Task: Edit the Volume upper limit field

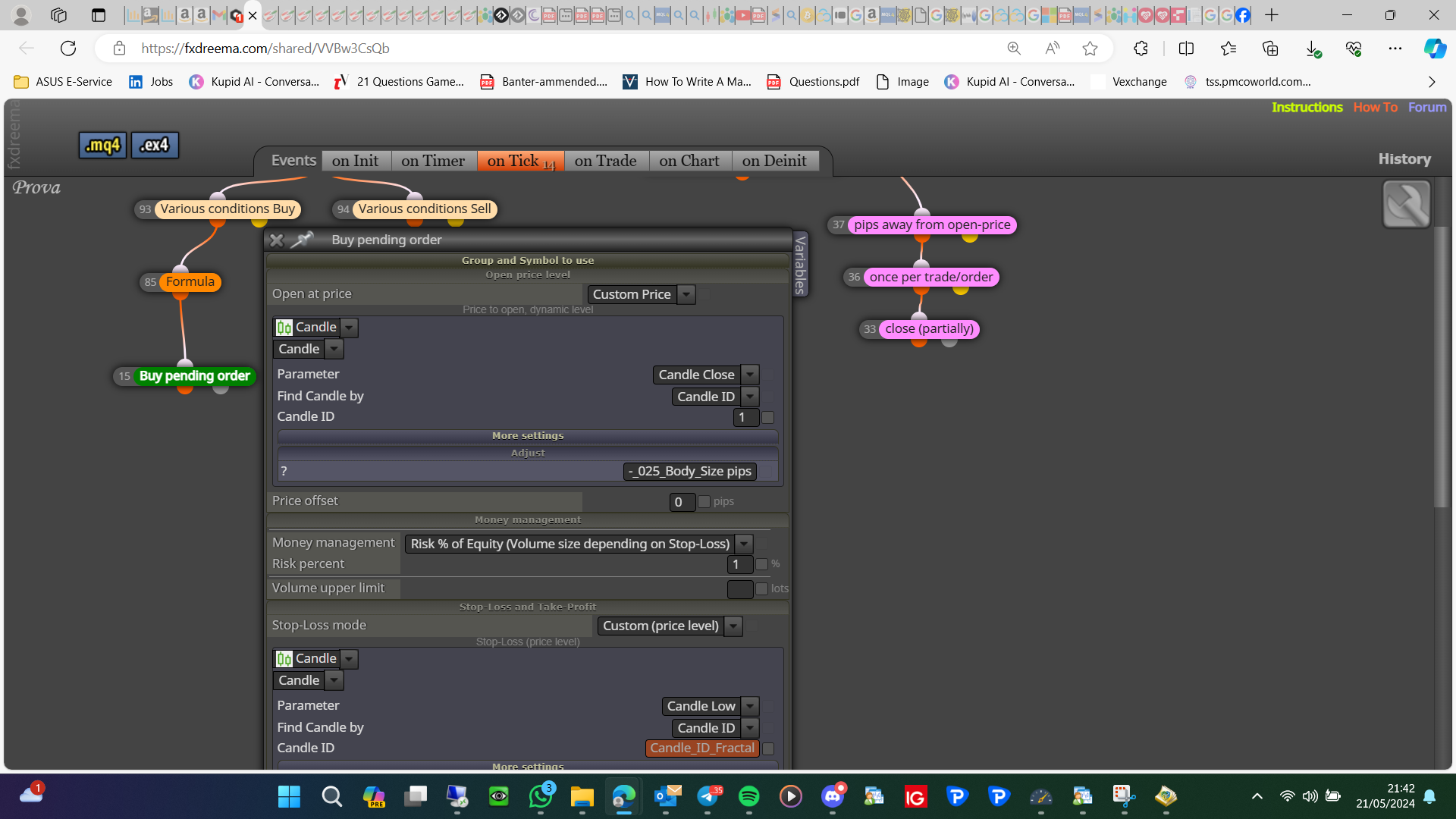Action: tap(739, 589)
